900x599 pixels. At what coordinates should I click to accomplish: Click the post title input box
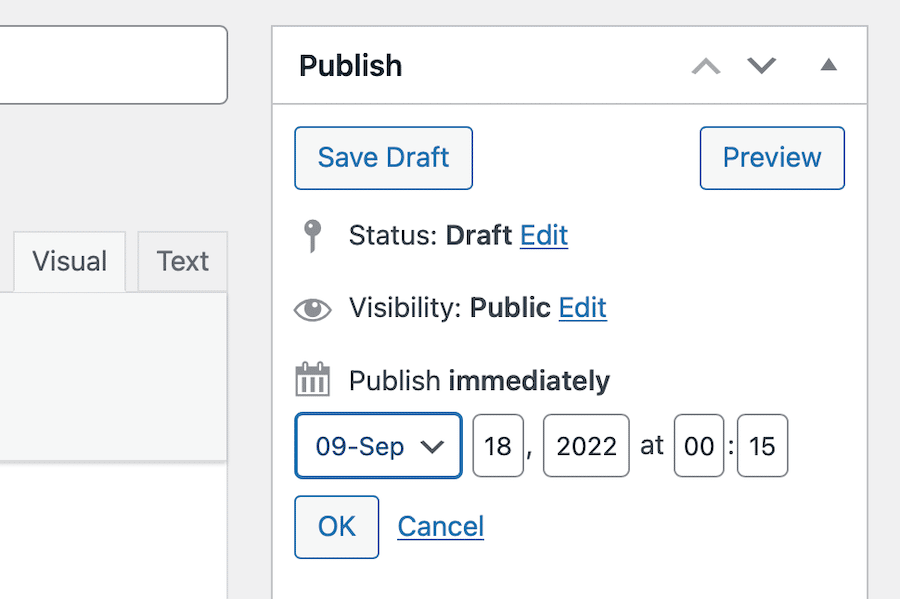tap(110, 65)
